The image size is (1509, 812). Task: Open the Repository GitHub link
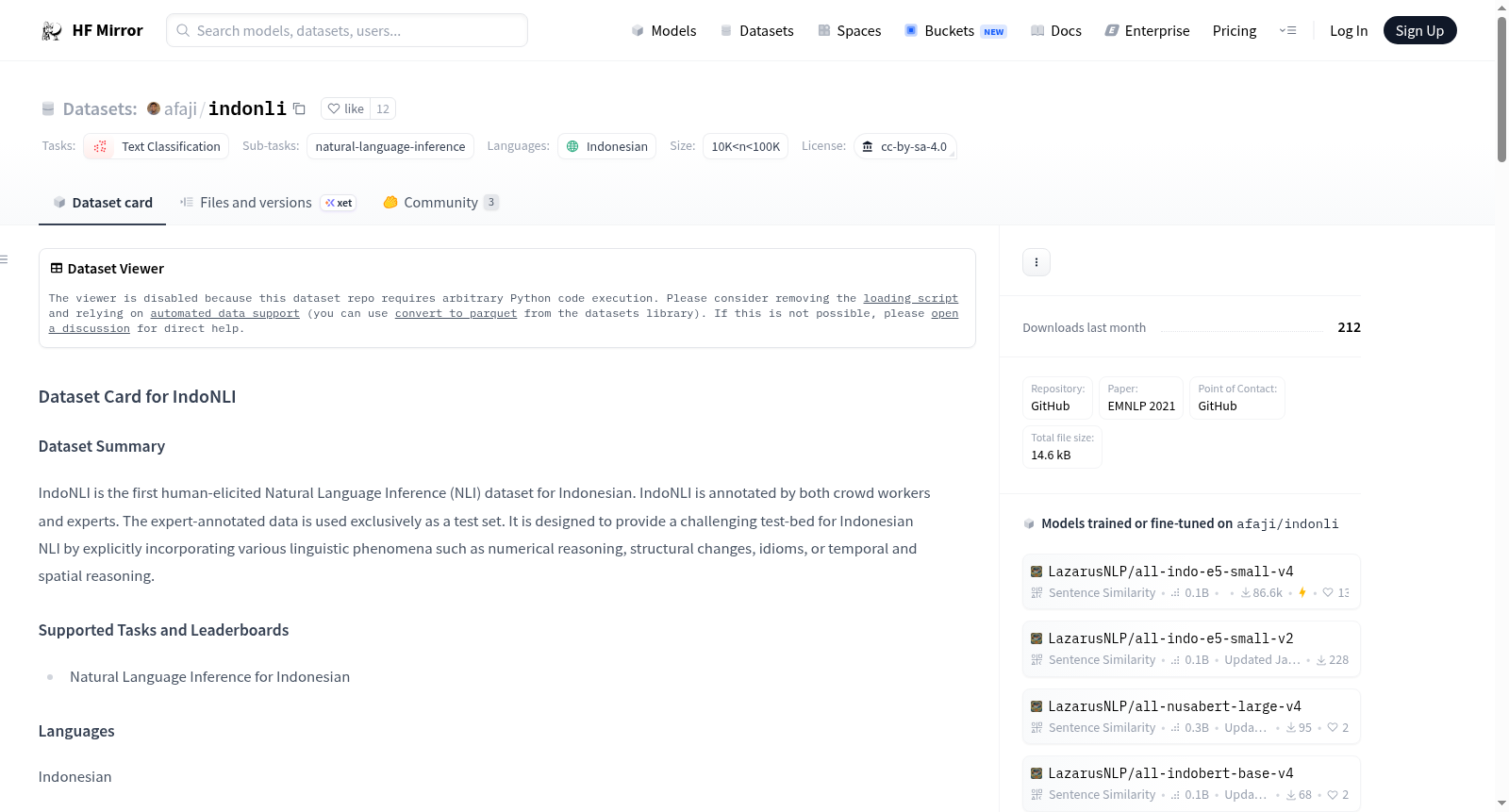click(1057, 398)
